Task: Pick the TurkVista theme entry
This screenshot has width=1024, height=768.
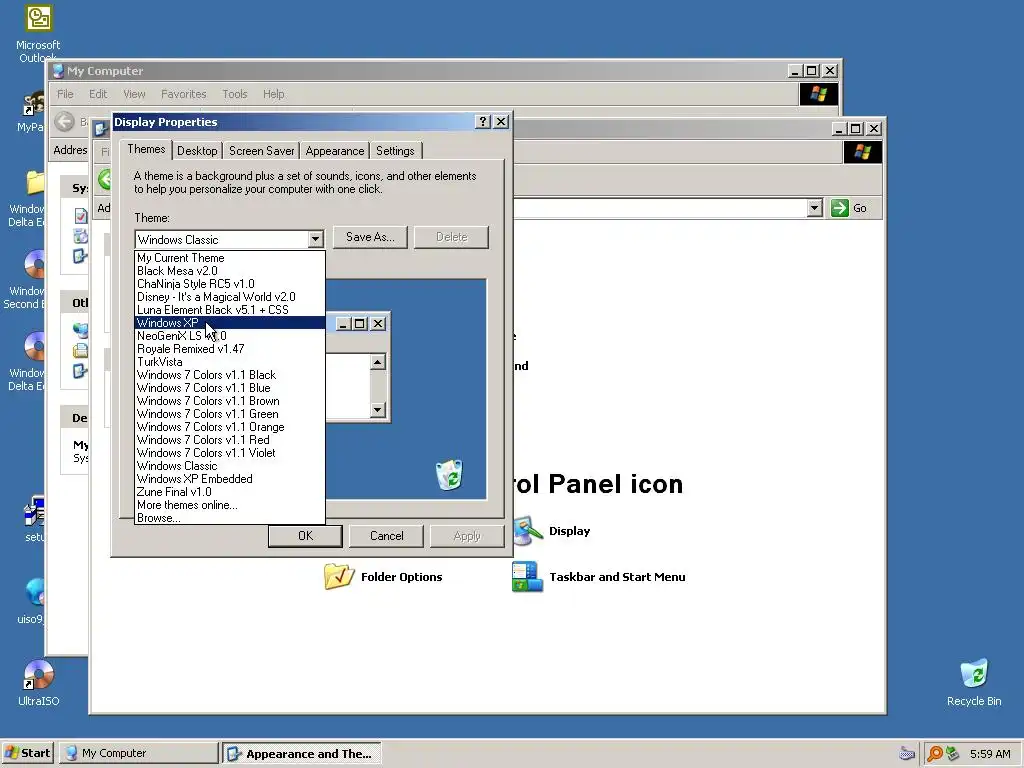Action: point(229,362)
